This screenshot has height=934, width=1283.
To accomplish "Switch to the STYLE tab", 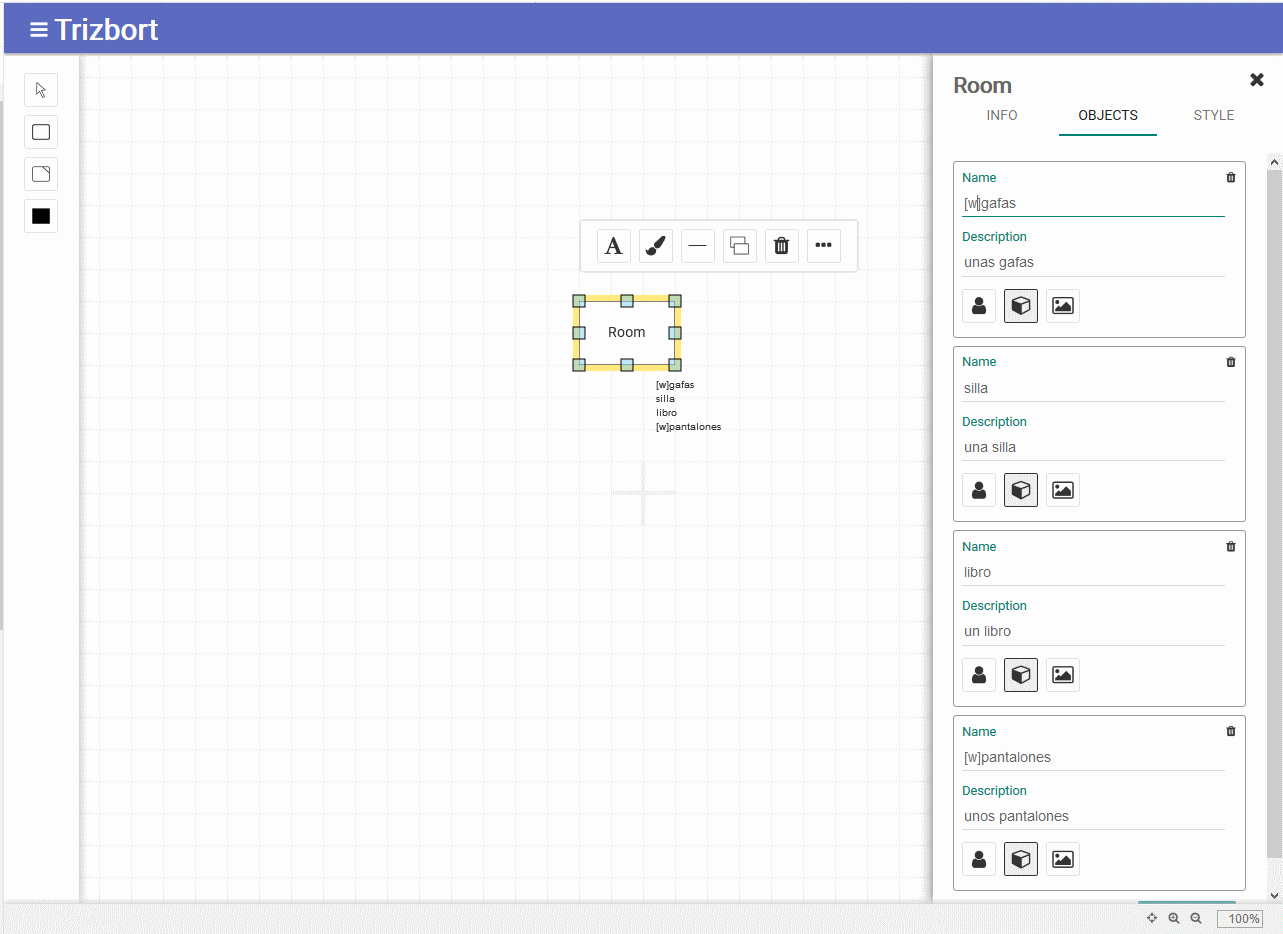I will [1213, 115].
